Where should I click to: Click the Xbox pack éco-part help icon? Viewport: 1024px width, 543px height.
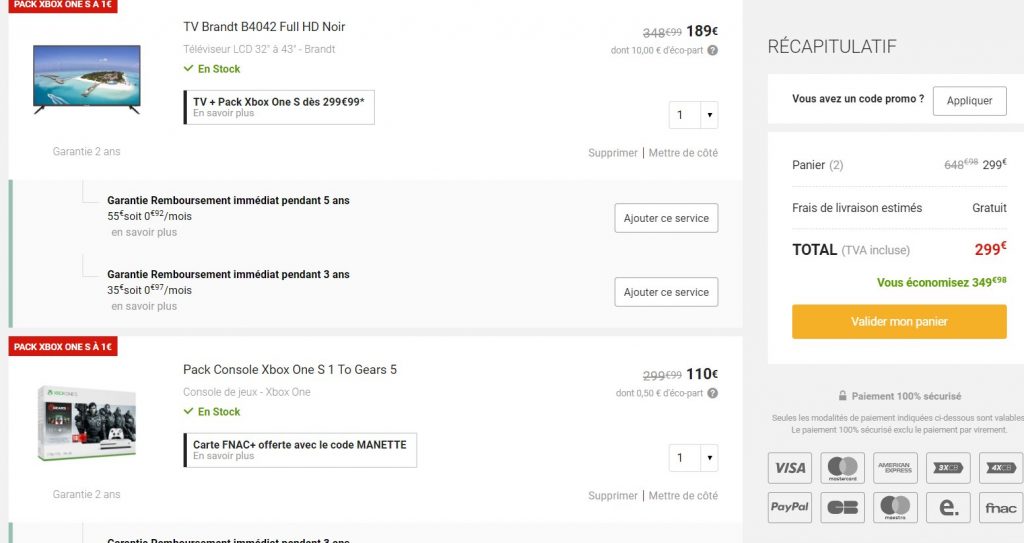[x=712, y=393]
